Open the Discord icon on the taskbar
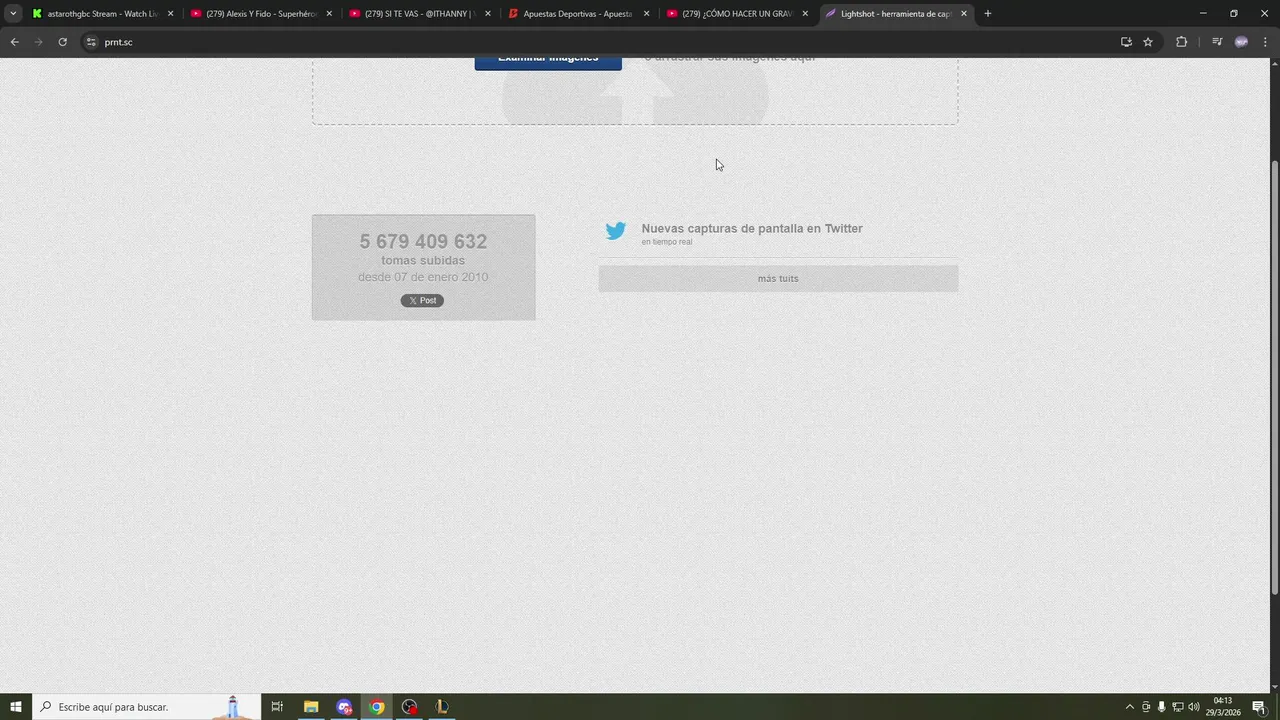The width and height of the screenshot is (1280, 720). click(344, 707)
